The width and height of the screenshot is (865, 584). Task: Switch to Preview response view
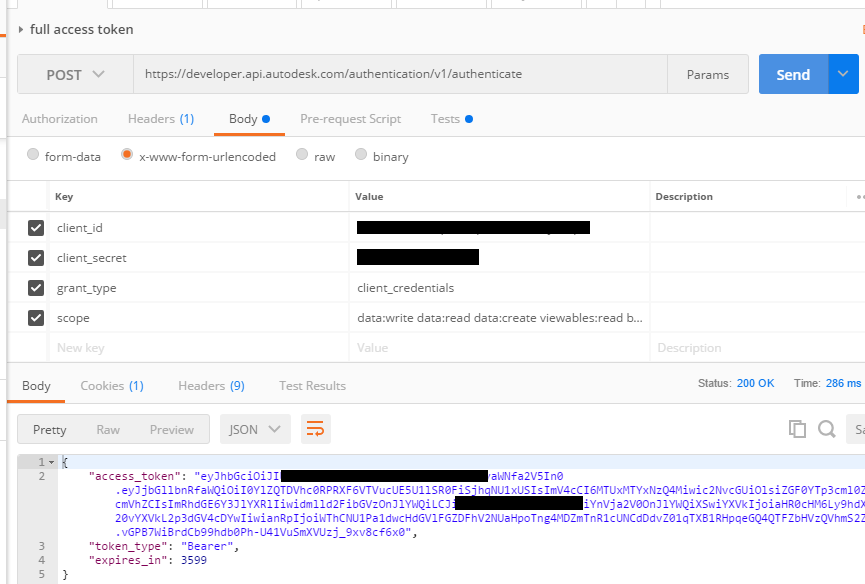pyautogui.click(x=172, y=430)
